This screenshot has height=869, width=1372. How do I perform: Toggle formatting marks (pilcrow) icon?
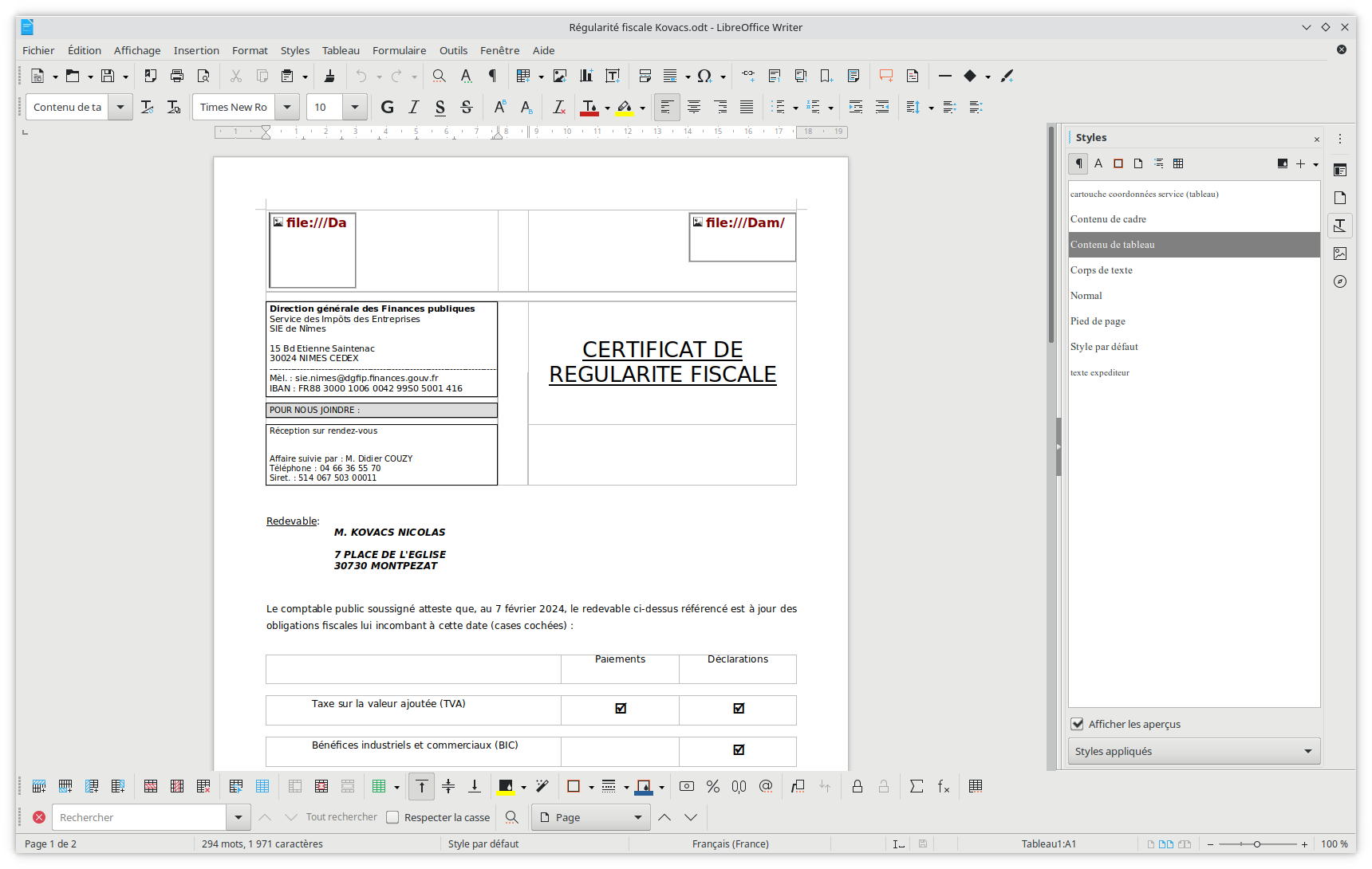pos(492,76)
